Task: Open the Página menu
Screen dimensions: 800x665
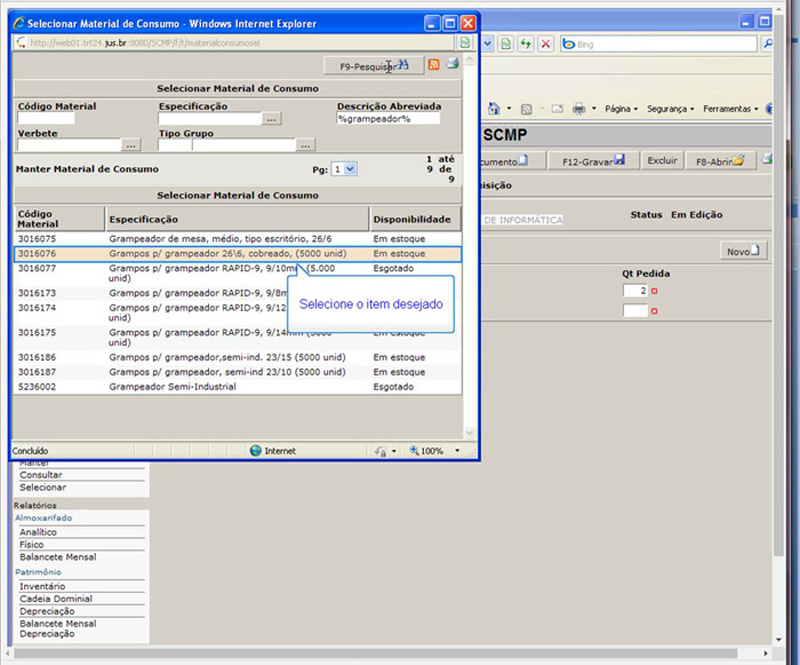Action: [621, 109]
